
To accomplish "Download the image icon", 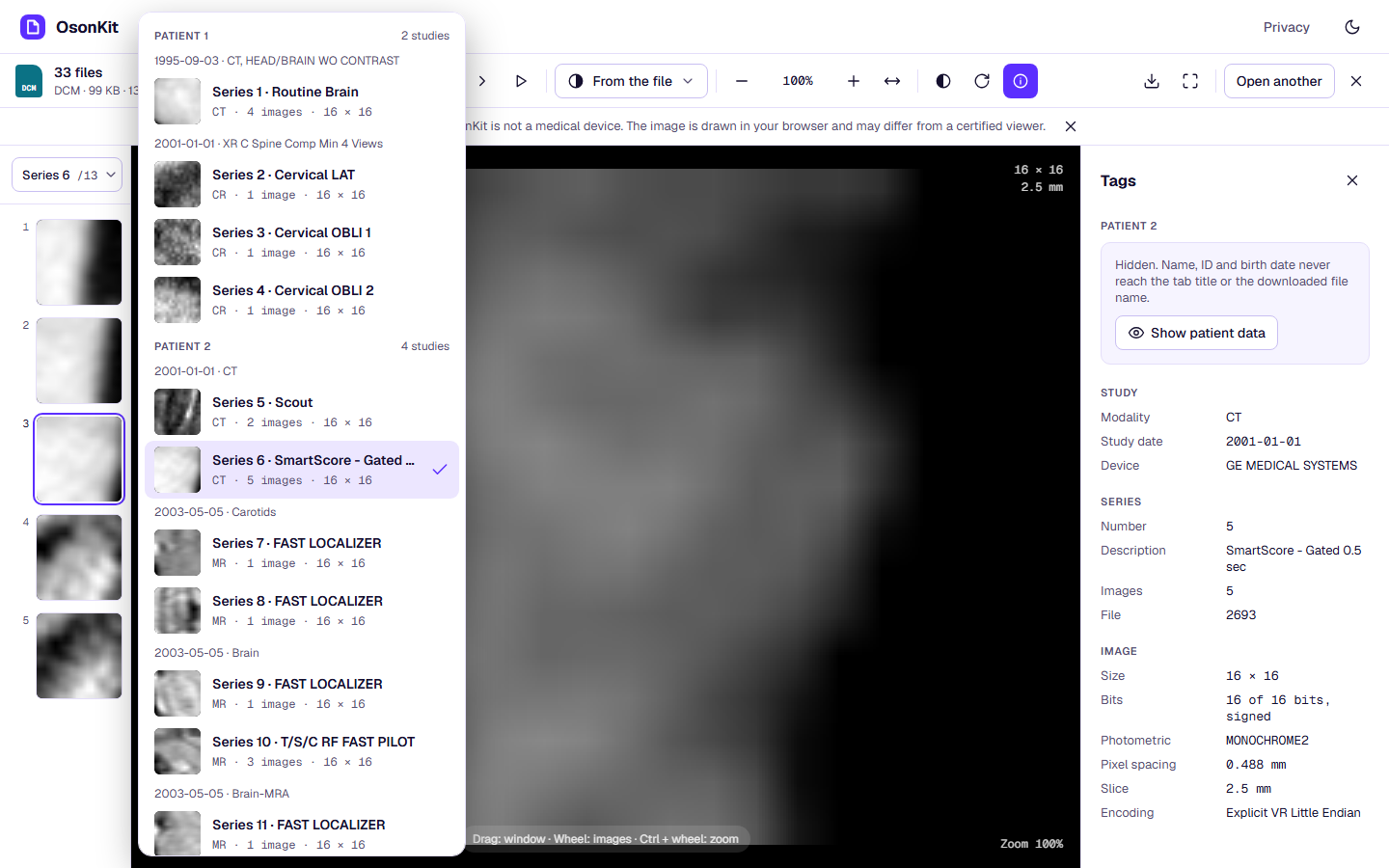I will 1152,81.
